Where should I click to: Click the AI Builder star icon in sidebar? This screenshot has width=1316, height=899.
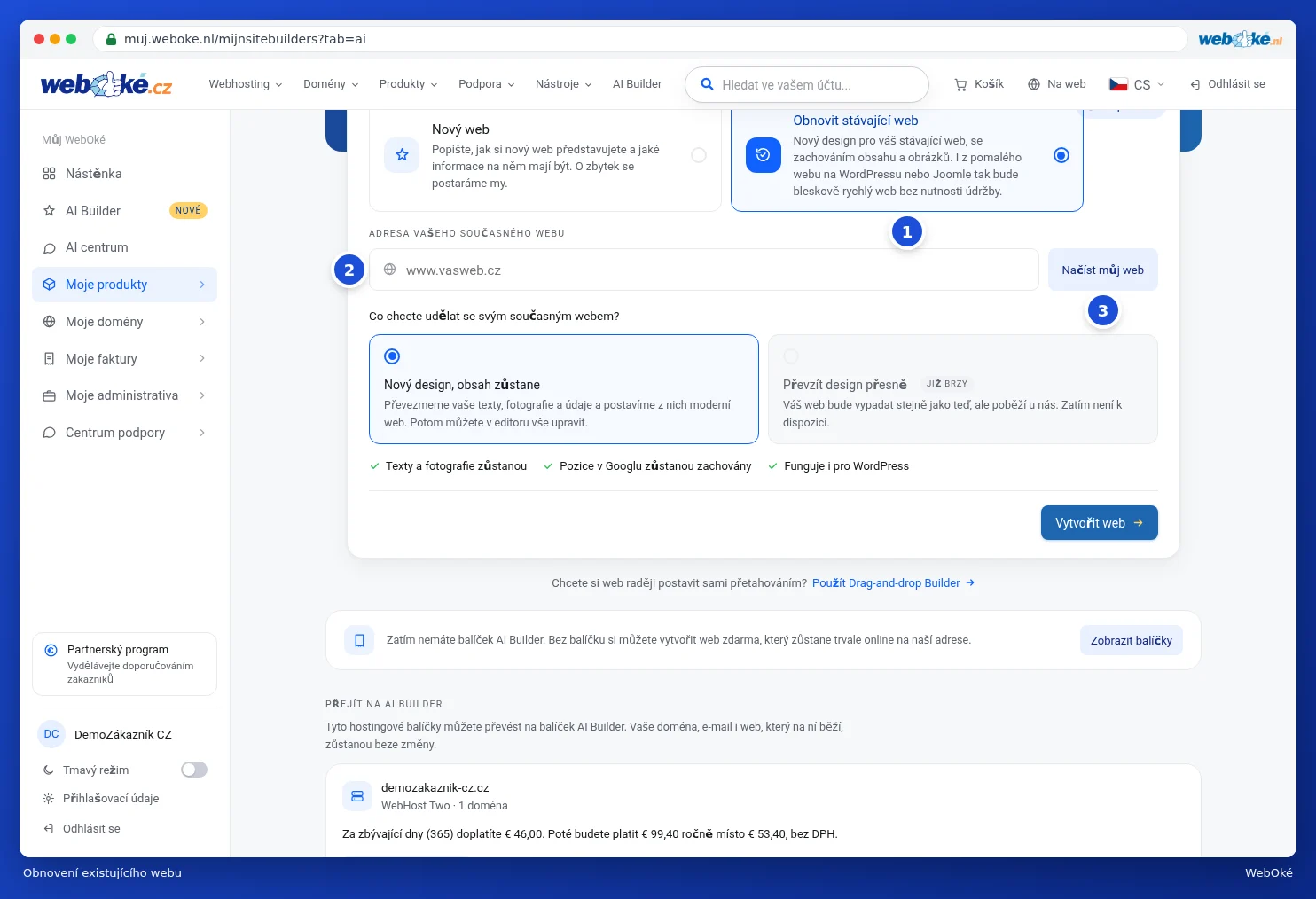coord(50,211)
